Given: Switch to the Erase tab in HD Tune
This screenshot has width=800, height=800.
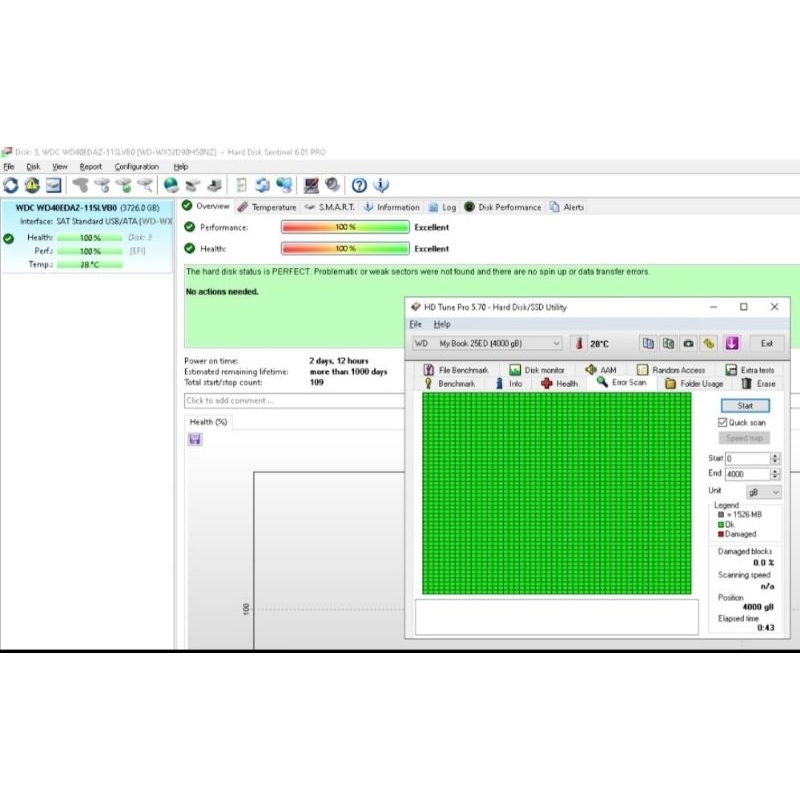Looking at the screenshot, I should point(759,384).
